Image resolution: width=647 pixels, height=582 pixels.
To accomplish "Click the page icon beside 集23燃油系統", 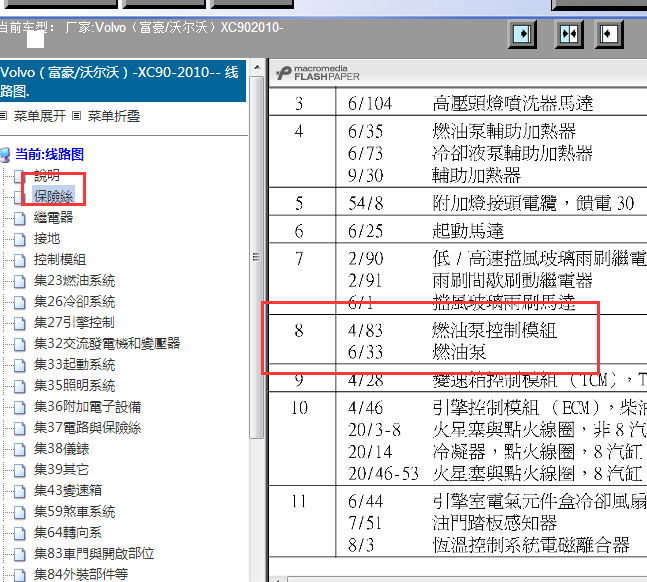I will 19,282.
